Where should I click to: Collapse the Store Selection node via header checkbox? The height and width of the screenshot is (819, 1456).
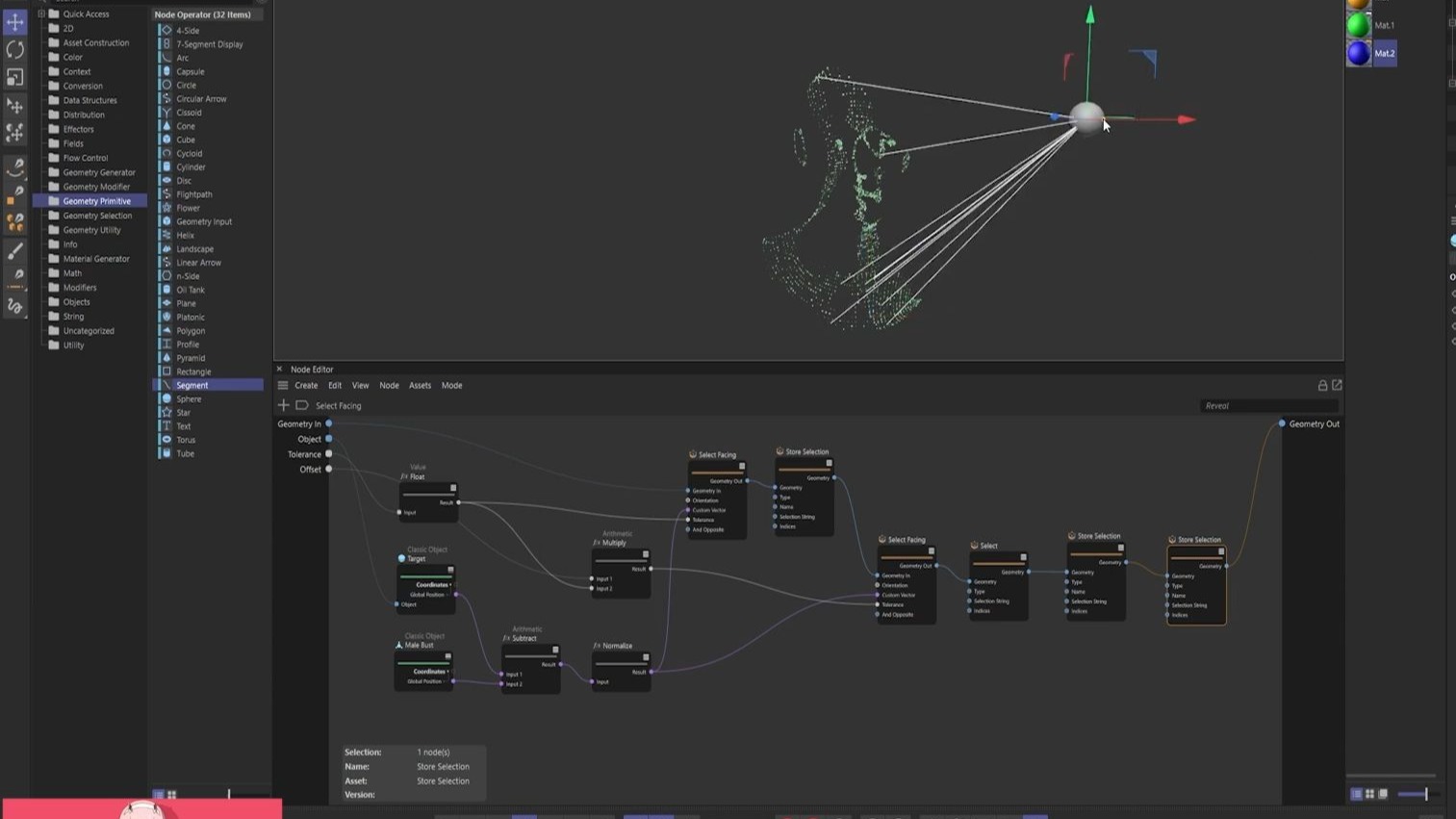click(830, 465)
